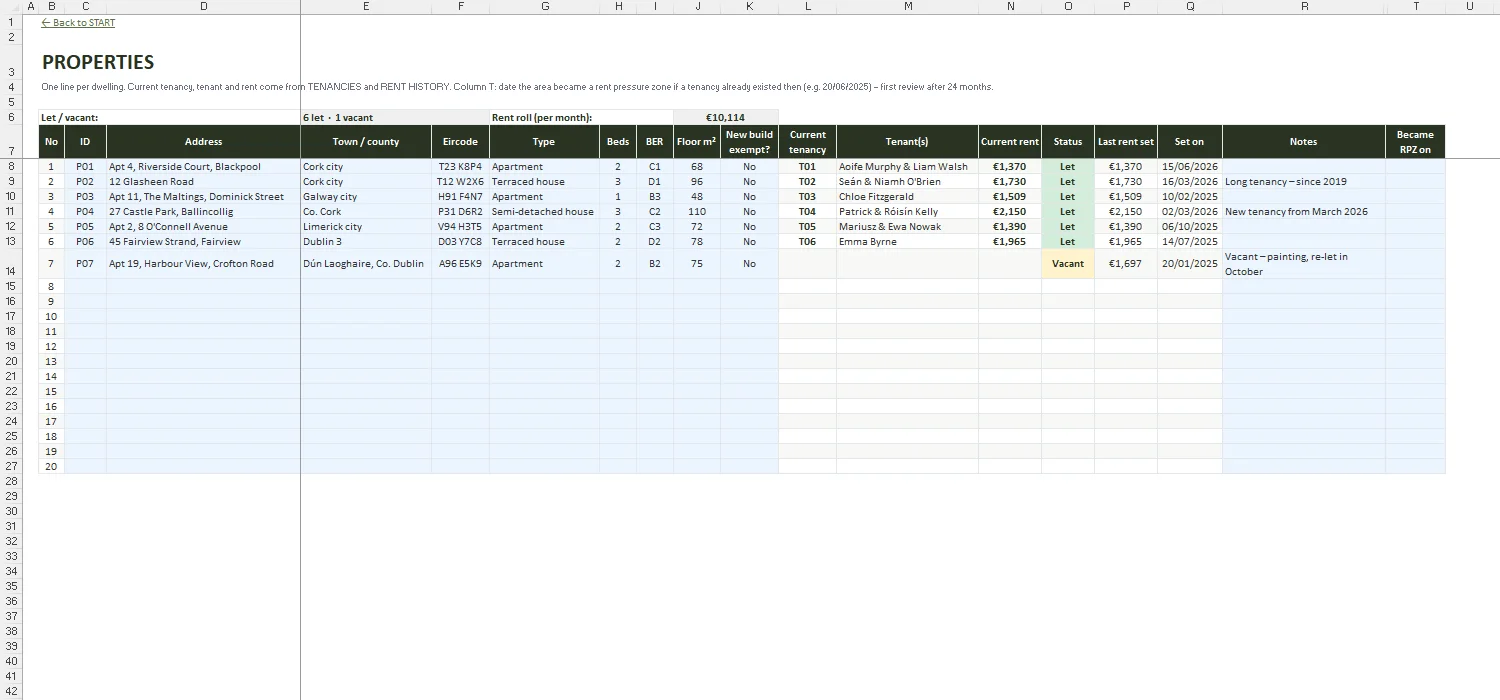Select tenancy ID T01
Screen dimensions: 1500x700
pyautogui.click(x=807, y=167)
